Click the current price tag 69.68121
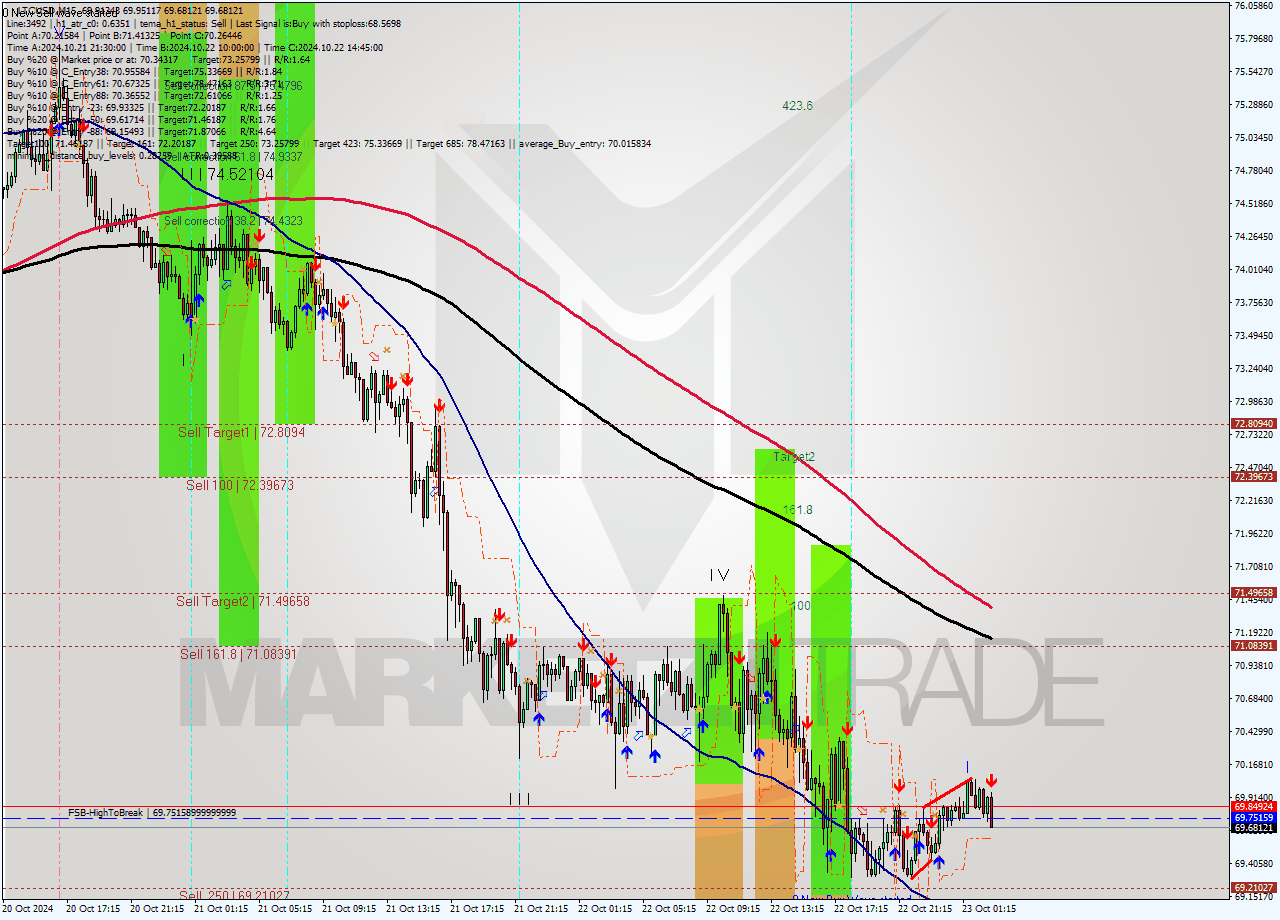1280x920 pixels. tap(1254, 828)
